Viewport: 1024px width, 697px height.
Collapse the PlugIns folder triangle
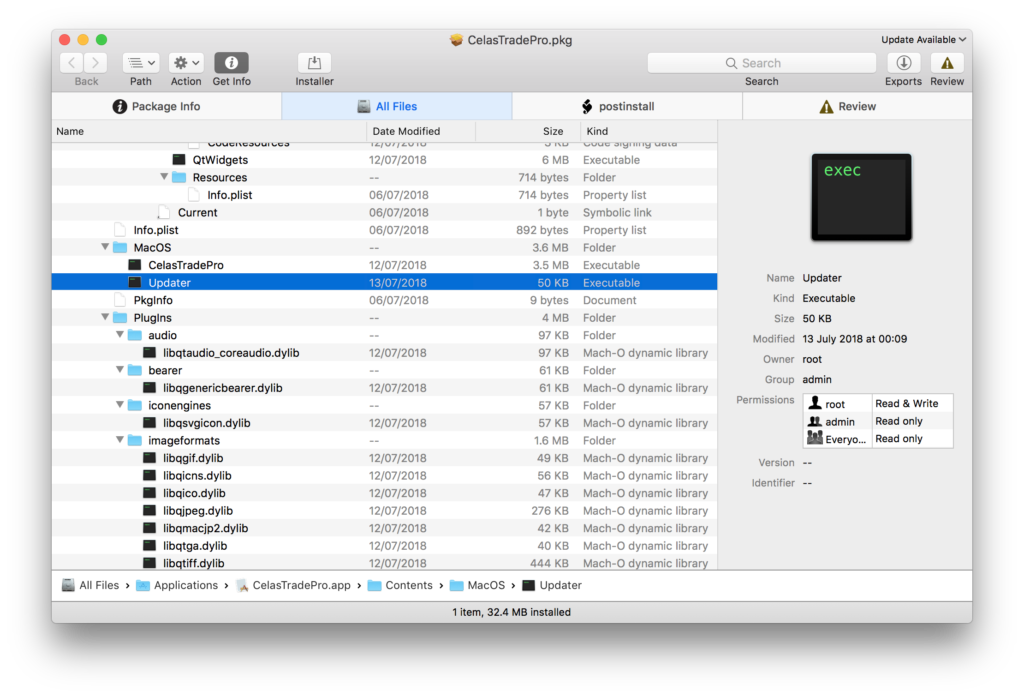(x=106, y=318)
